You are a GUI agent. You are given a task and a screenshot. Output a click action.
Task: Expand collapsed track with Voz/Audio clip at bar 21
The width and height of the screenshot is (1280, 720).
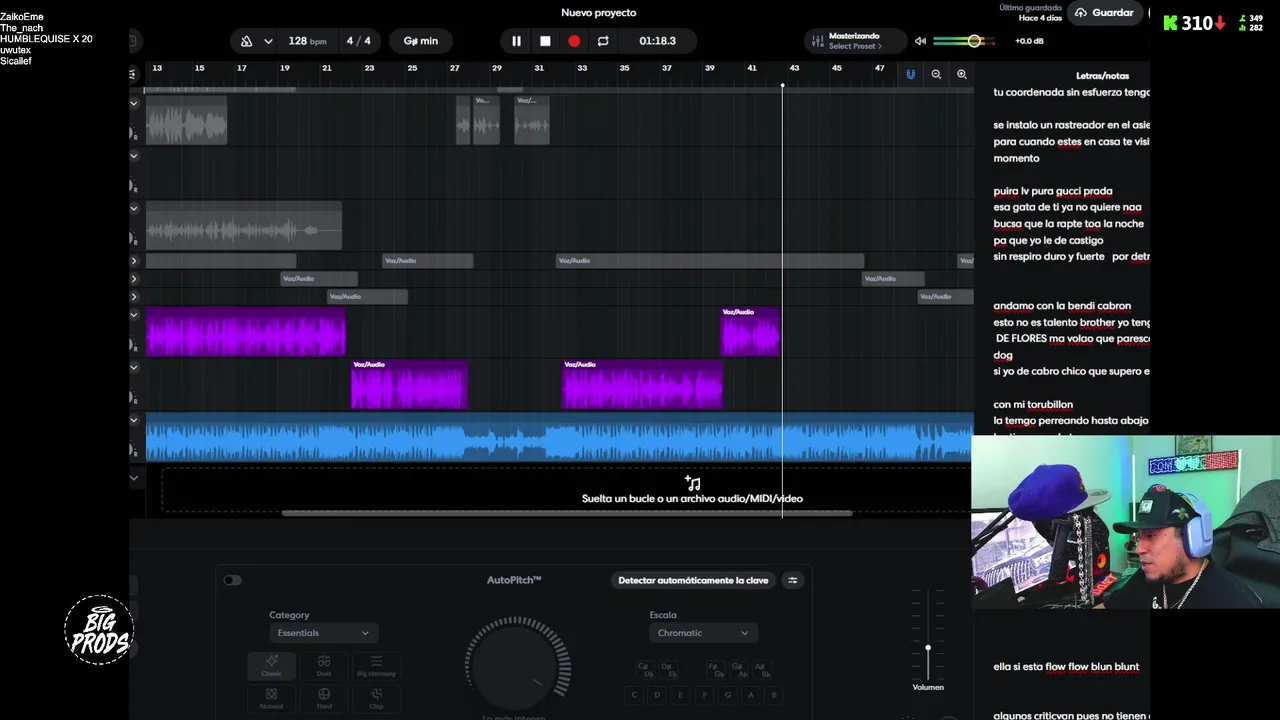pos(134,297)
